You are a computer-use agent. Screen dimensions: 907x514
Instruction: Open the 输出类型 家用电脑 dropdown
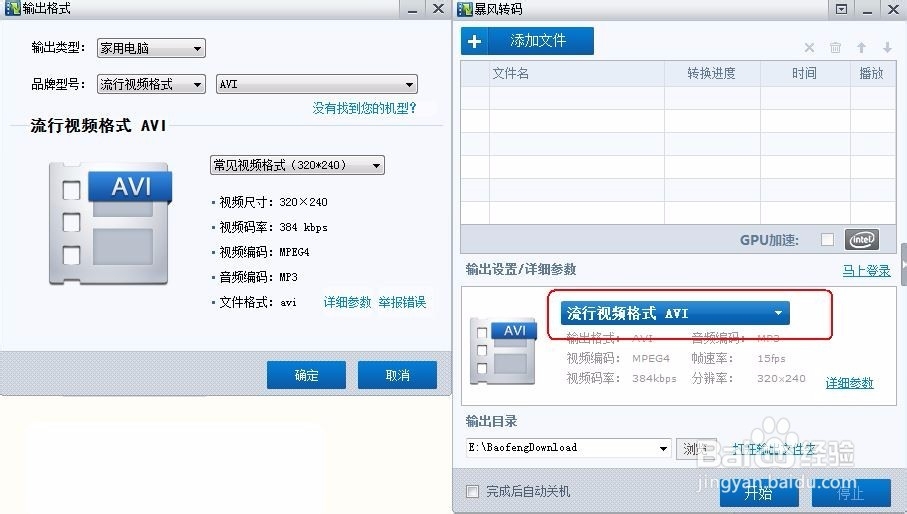152,48
